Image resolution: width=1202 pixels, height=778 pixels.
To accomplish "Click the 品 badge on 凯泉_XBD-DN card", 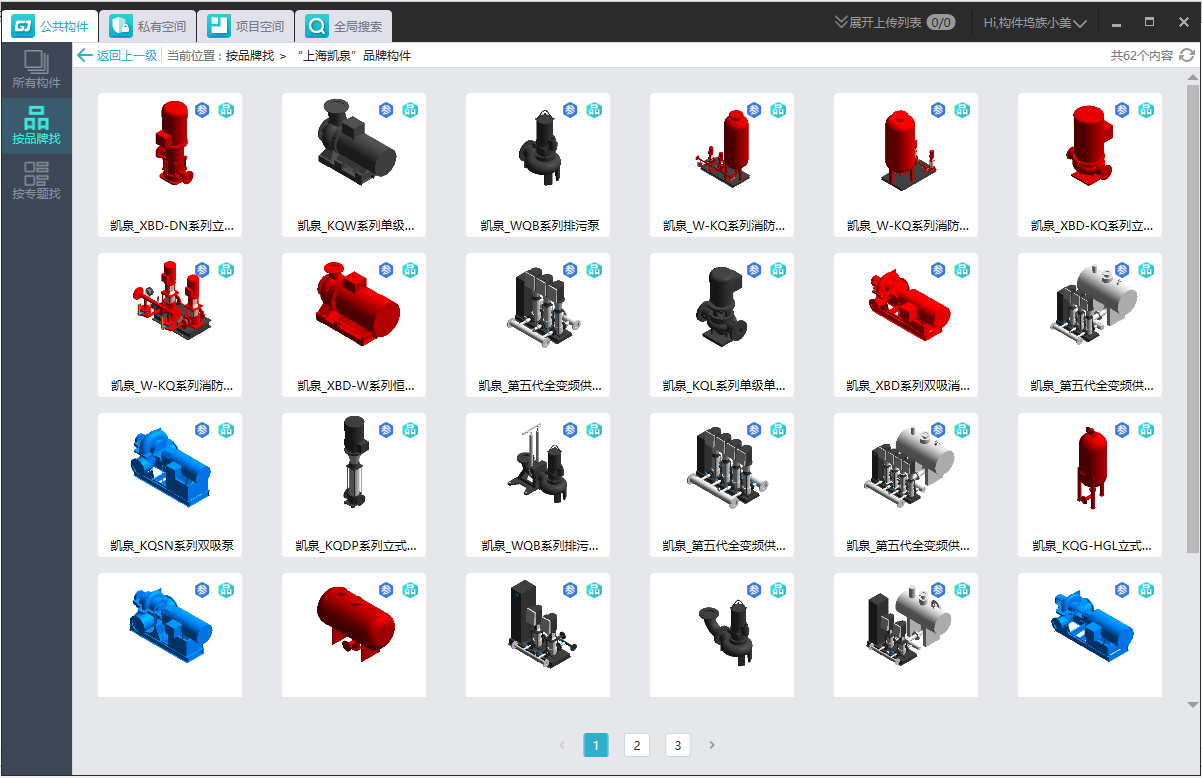I will click(x=226, y=110).
